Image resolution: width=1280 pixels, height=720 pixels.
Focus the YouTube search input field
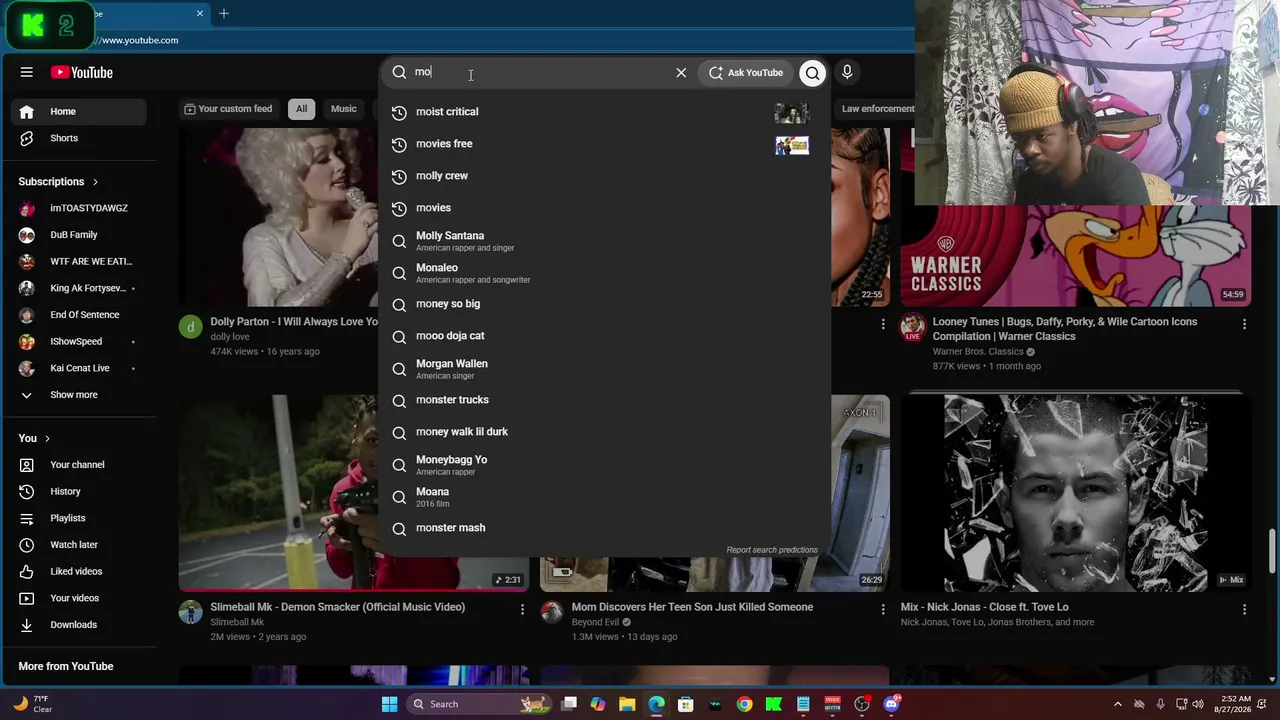[x=538, y=72]
